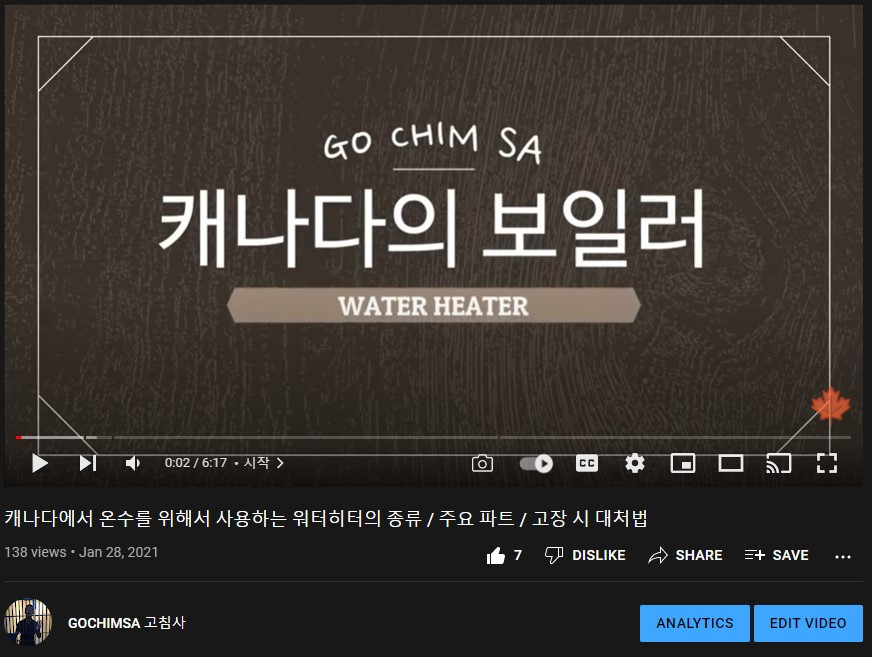Open the SHARE dialog
The width and height of the screenshot is (872, 657).
click(685, 555)
